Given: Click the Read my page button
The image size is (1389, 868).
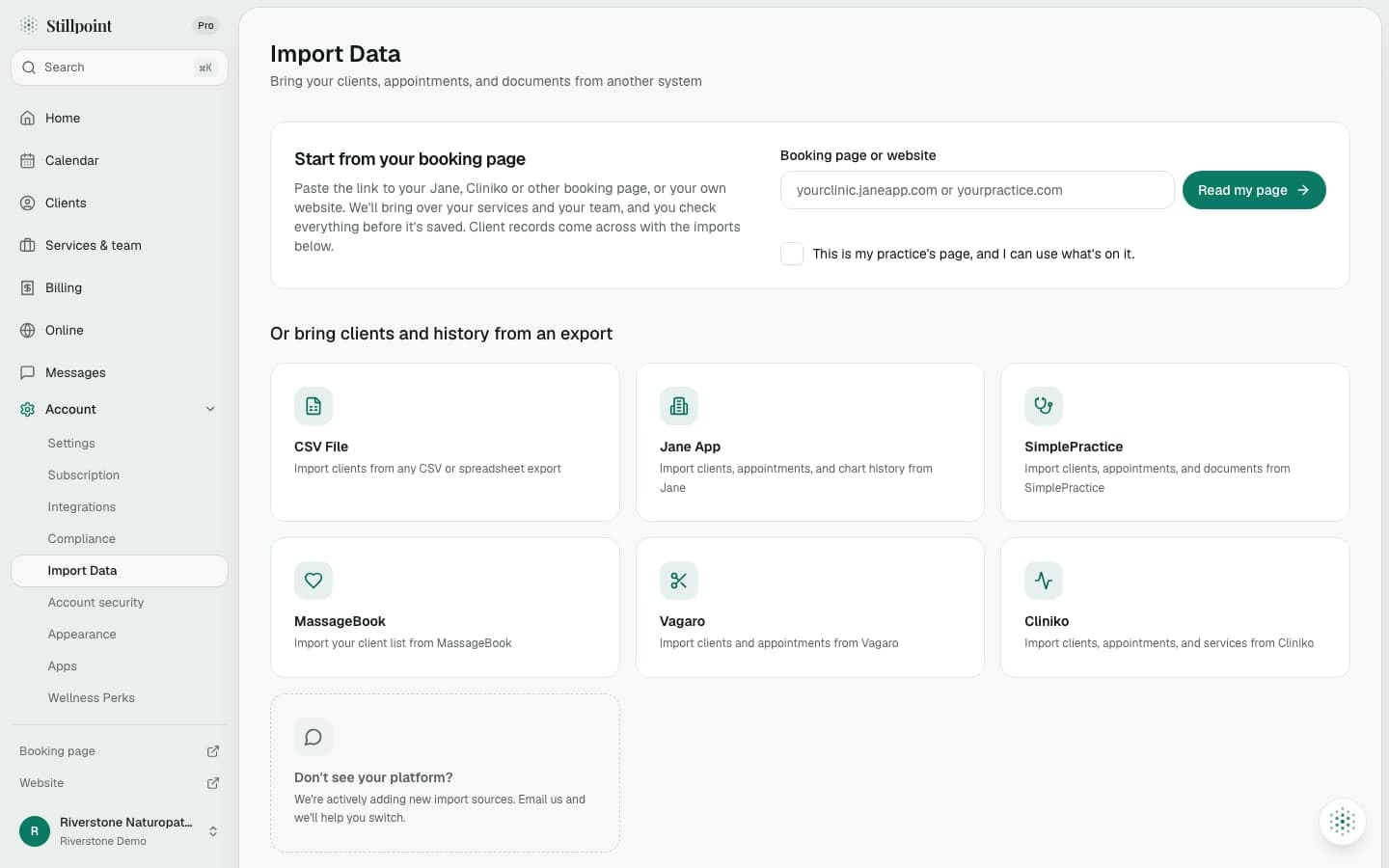Looking at the screenshot, I should tap(1254, 190).
